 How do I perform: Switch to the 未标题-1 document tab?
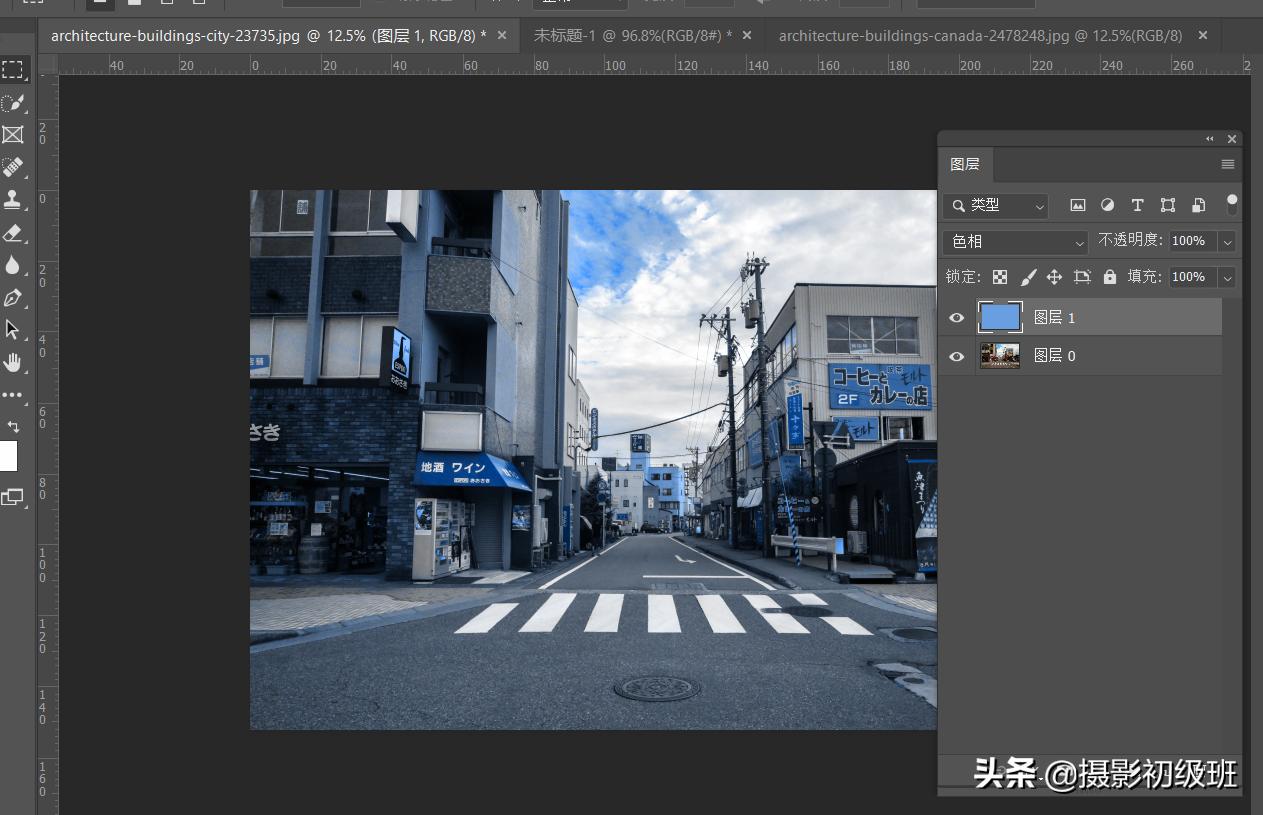(x=632, y=36)
